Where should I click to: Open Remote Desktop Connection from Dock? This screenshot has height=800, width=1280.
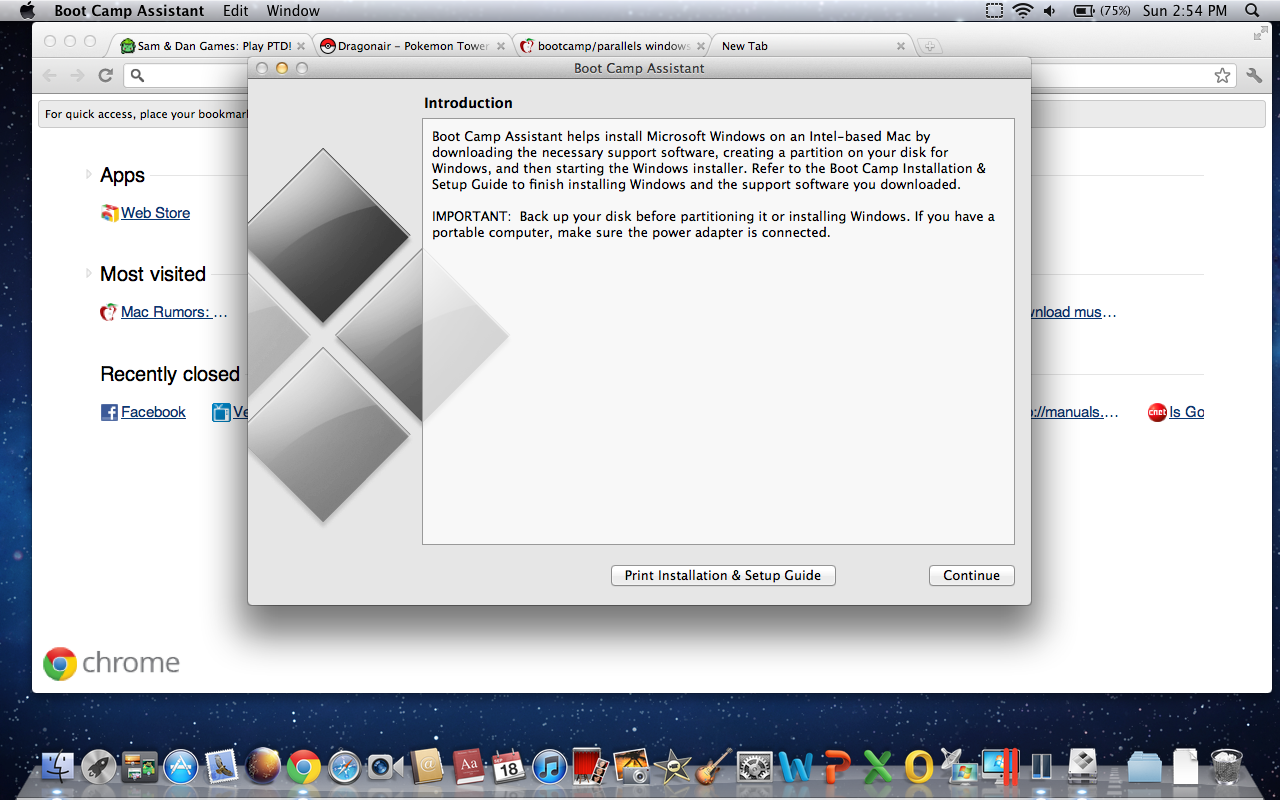pyautogui.click(x=960, y=767)
